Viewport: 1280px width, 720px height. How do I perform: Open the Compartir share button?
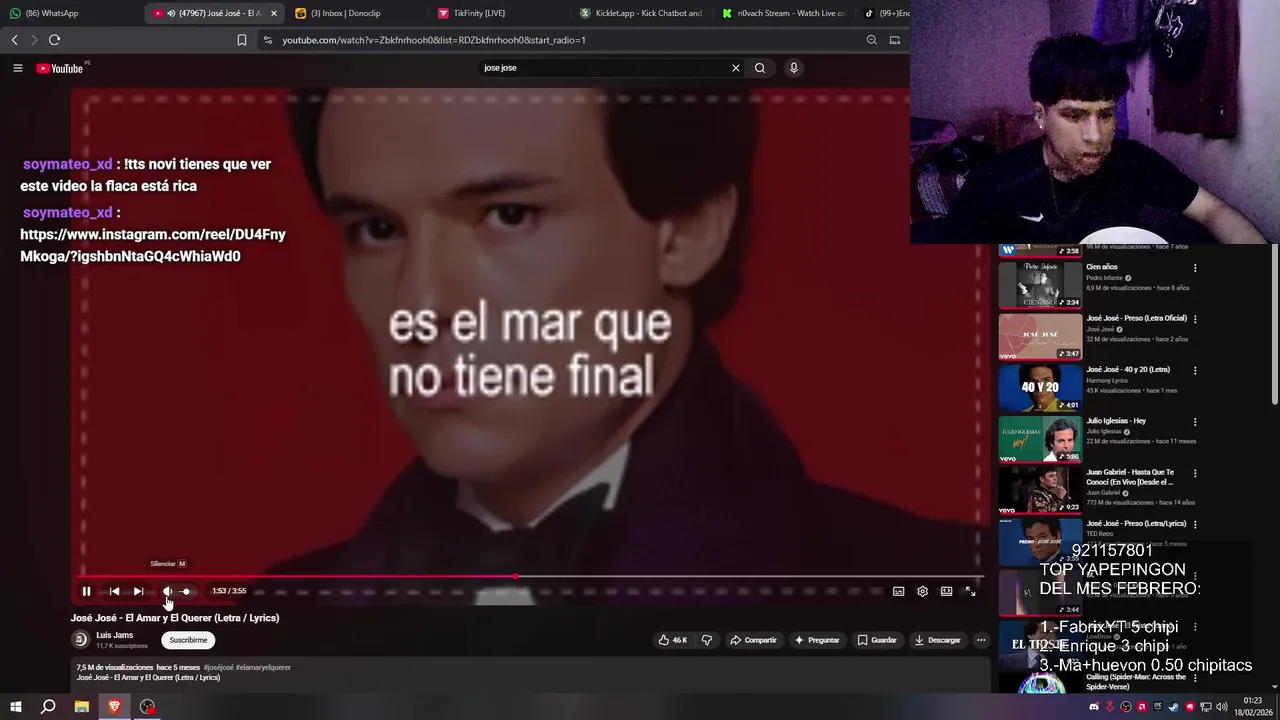[753, 640]
